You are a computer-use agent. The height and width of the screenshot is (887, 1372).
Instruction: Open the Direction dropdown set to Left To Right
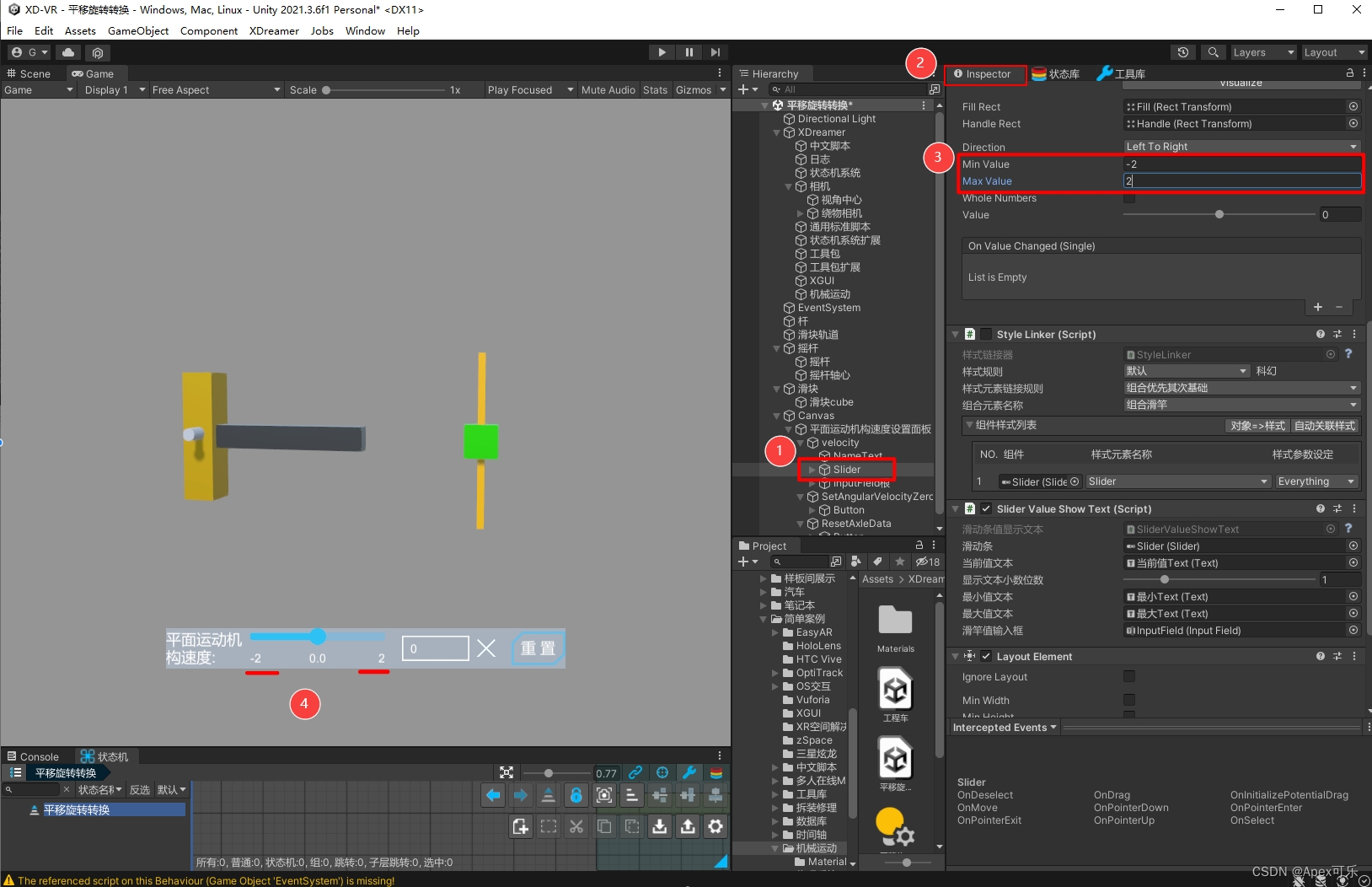coord(1241,146)
